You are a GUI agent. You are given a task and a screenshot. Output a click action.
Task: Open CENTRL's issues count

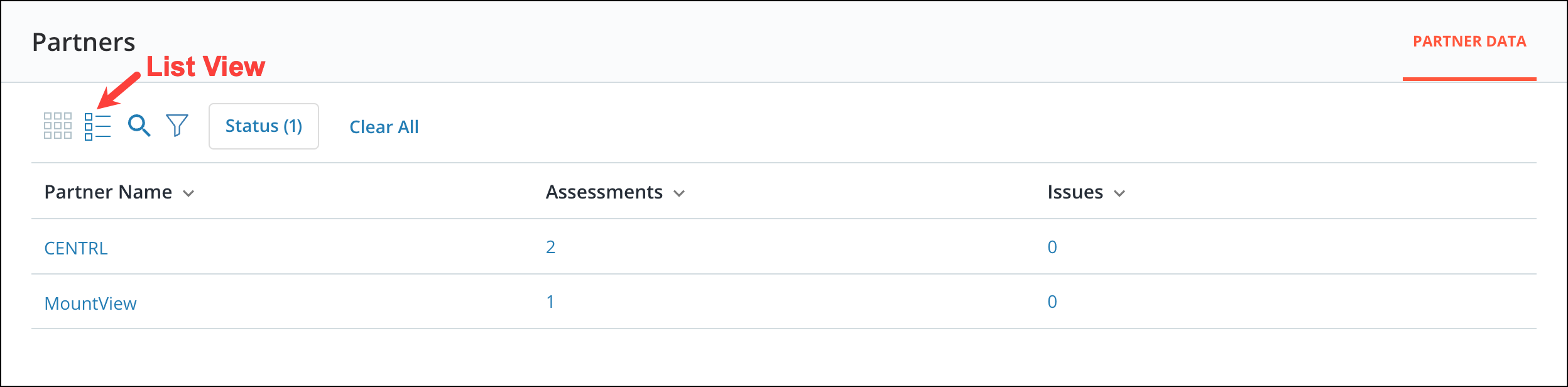[x=1052, y=247]
